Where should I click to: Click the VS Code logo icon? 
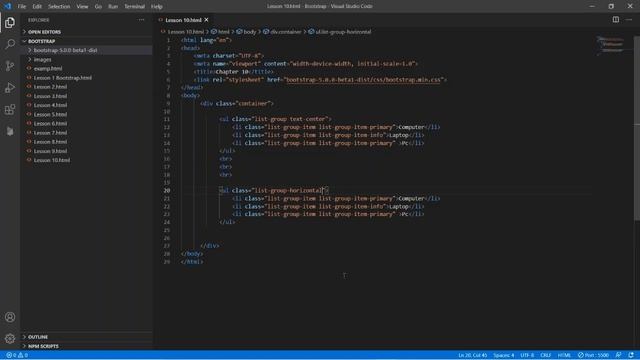tap(7, 6)
